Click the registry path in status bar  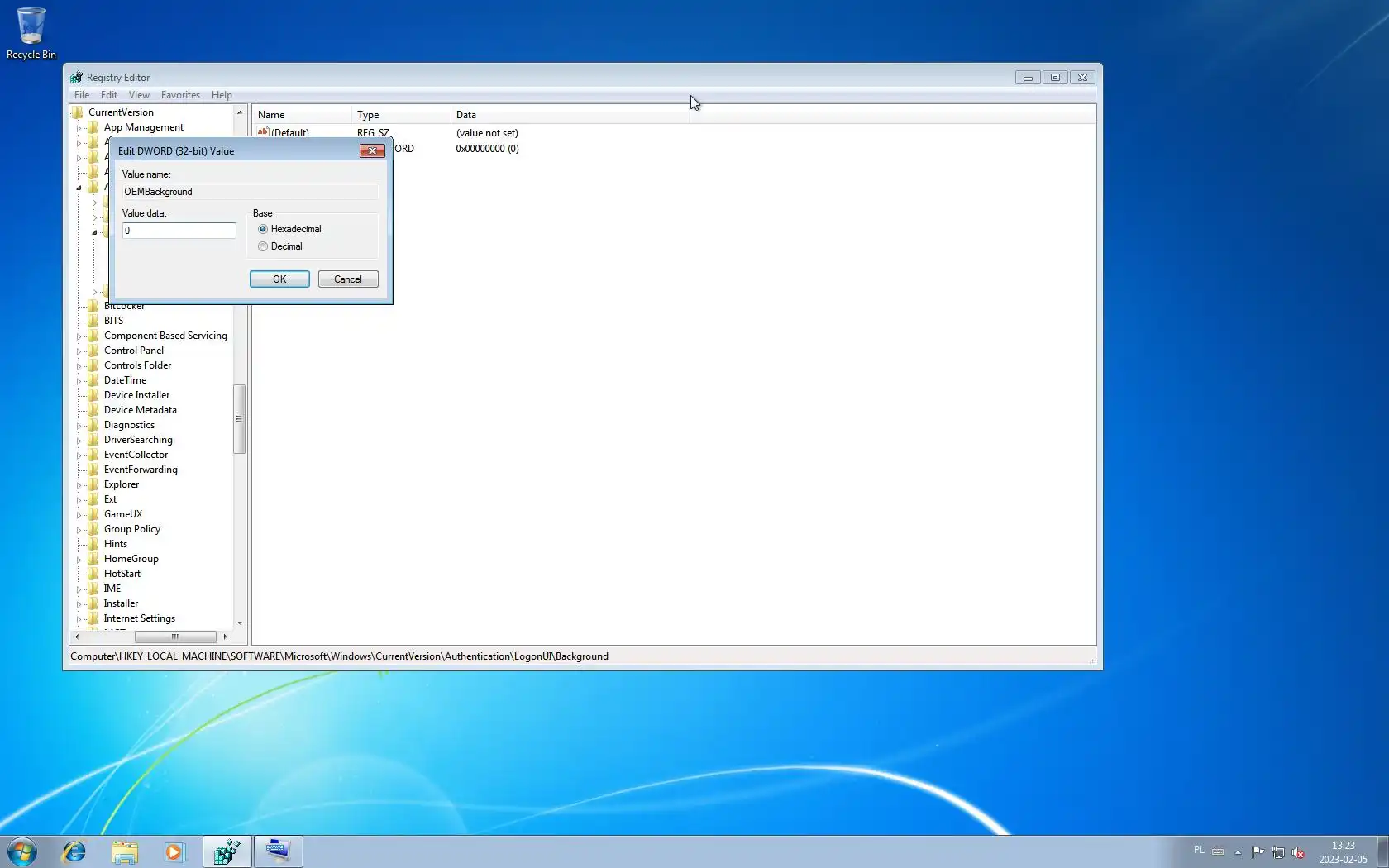click(x=339, y=656)
